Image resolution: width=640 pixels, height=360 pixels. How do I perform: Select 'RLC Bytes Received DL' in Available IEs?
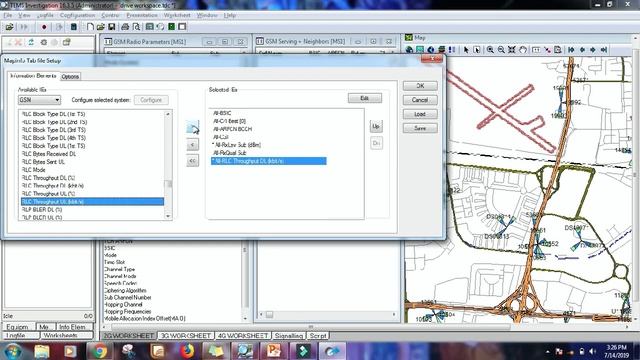point(92,154)
